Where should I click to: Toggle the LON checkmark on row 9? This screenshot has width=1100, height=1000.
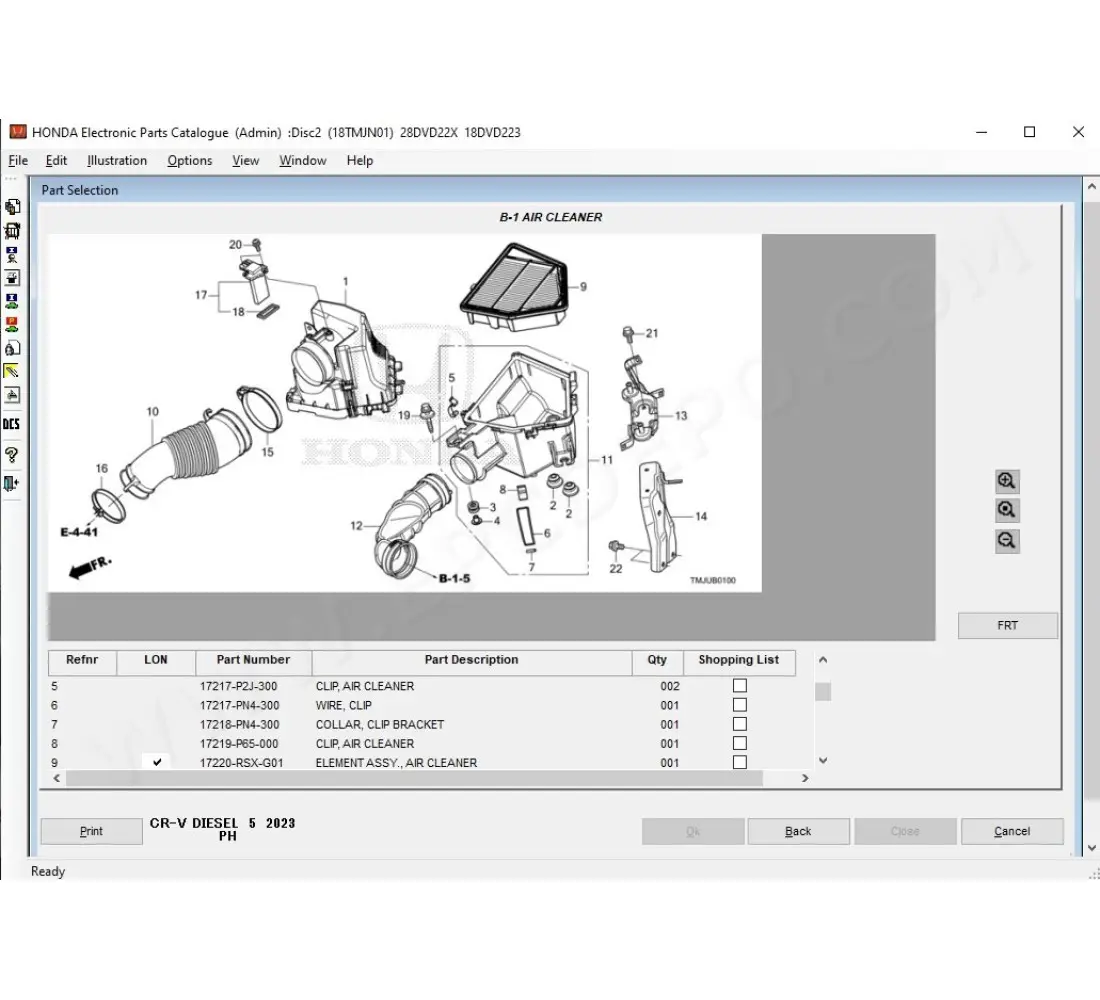point(156,762)
